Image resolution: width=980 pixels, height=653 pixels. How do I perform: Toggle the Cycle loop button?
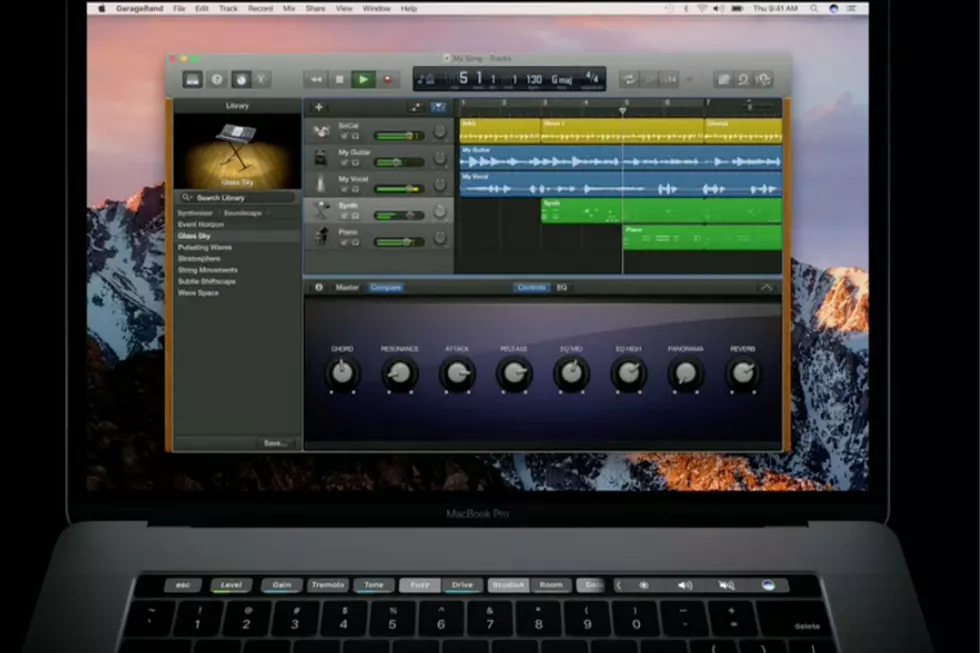(629, 79)
